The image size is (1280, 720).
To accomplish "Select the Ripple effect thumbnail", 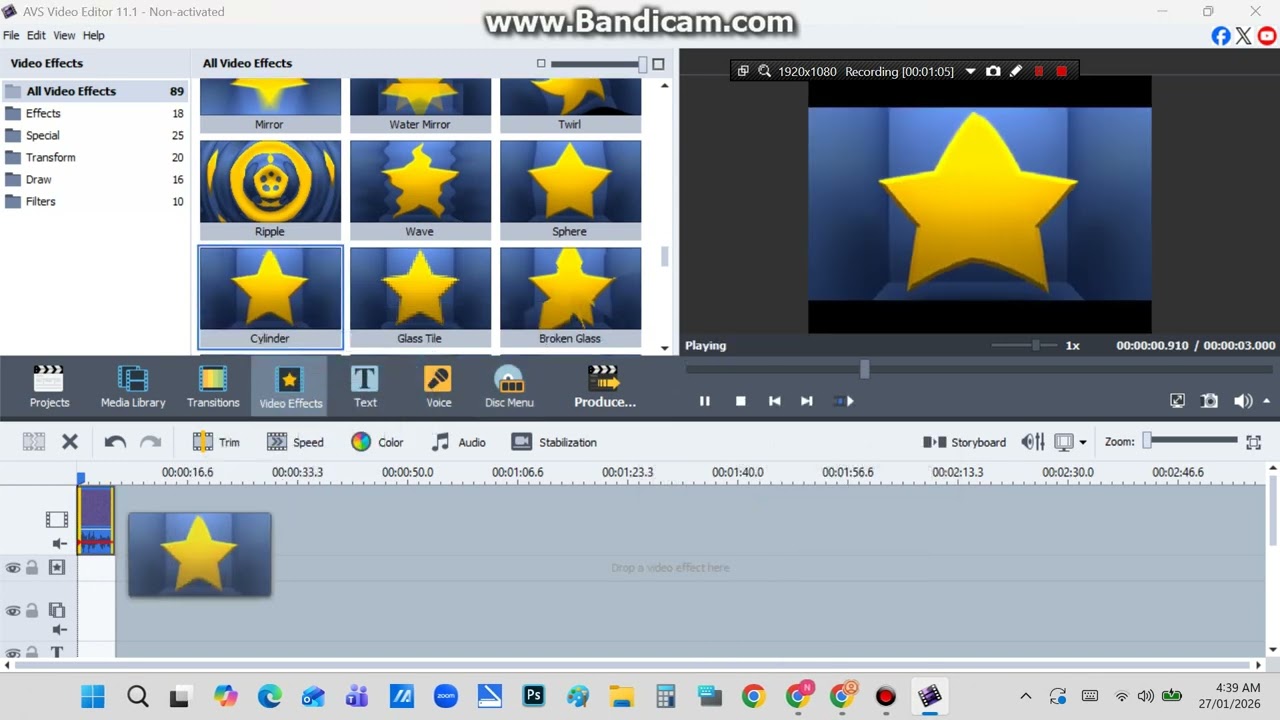I will coord(270,190).
